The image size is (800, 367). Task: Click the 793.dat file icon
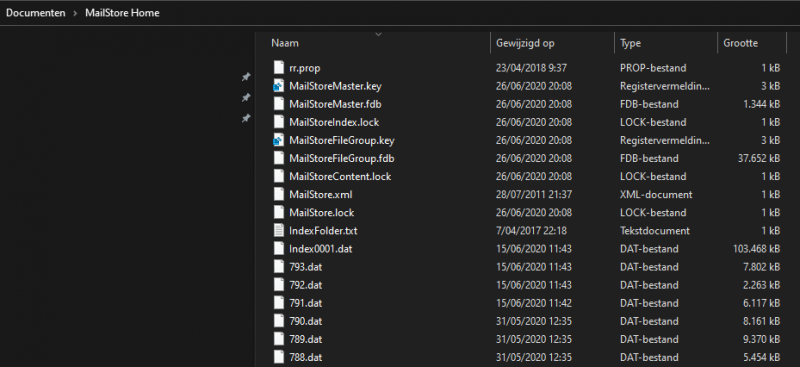pos(278,267)
